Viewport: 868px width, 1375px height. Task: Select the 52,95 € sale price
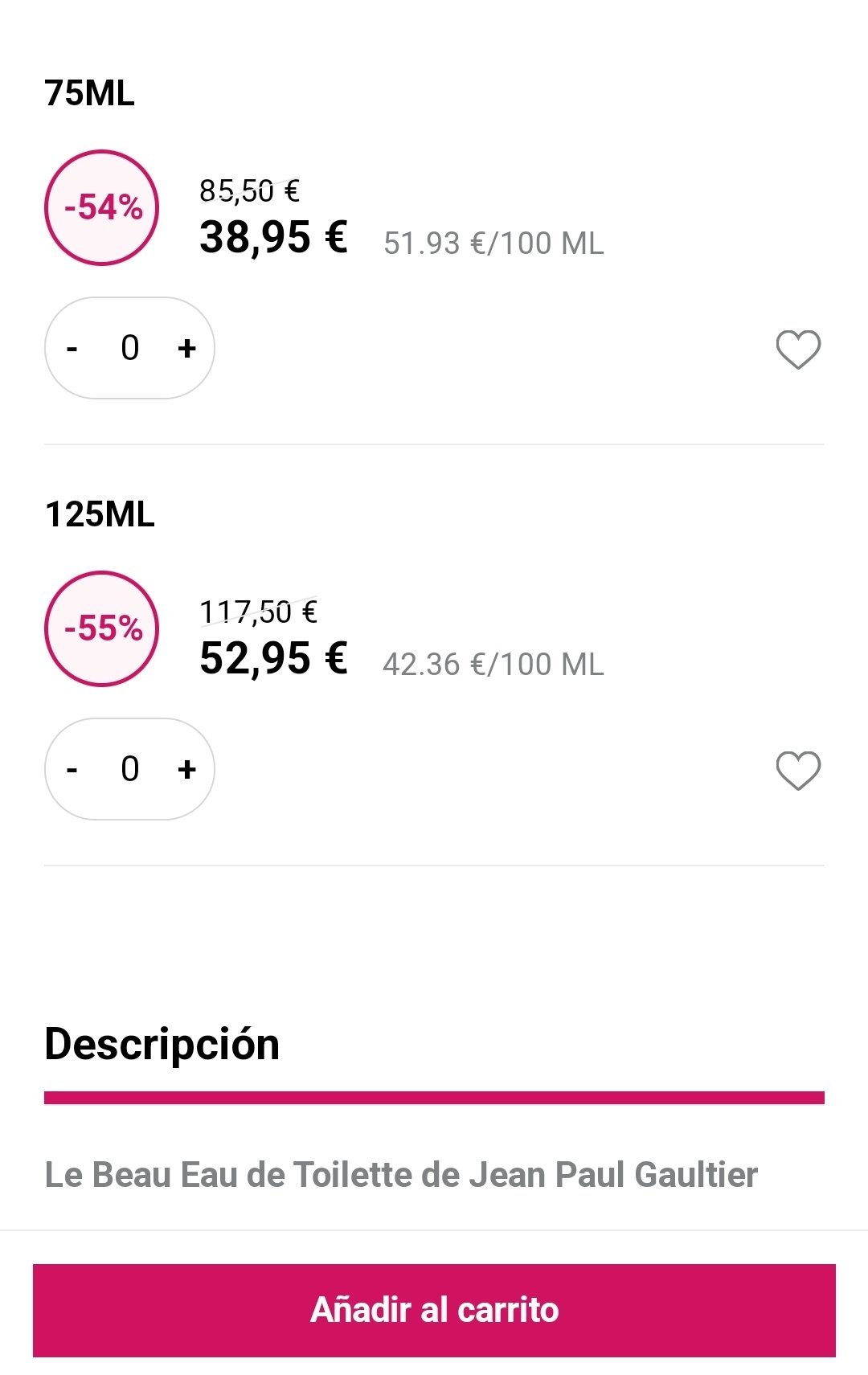(x=273, y=659)
